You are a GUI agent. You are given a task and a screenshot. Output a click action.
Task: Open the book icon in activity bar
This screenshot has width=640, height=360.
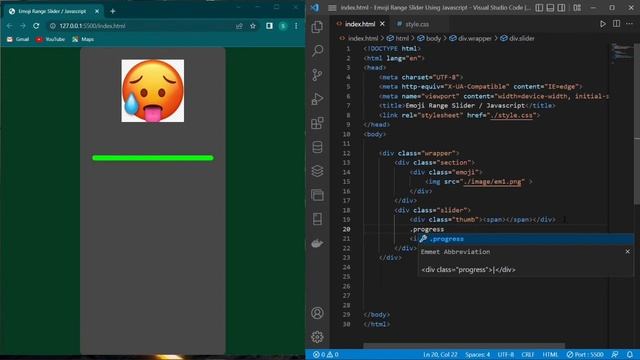coord(318,219)
